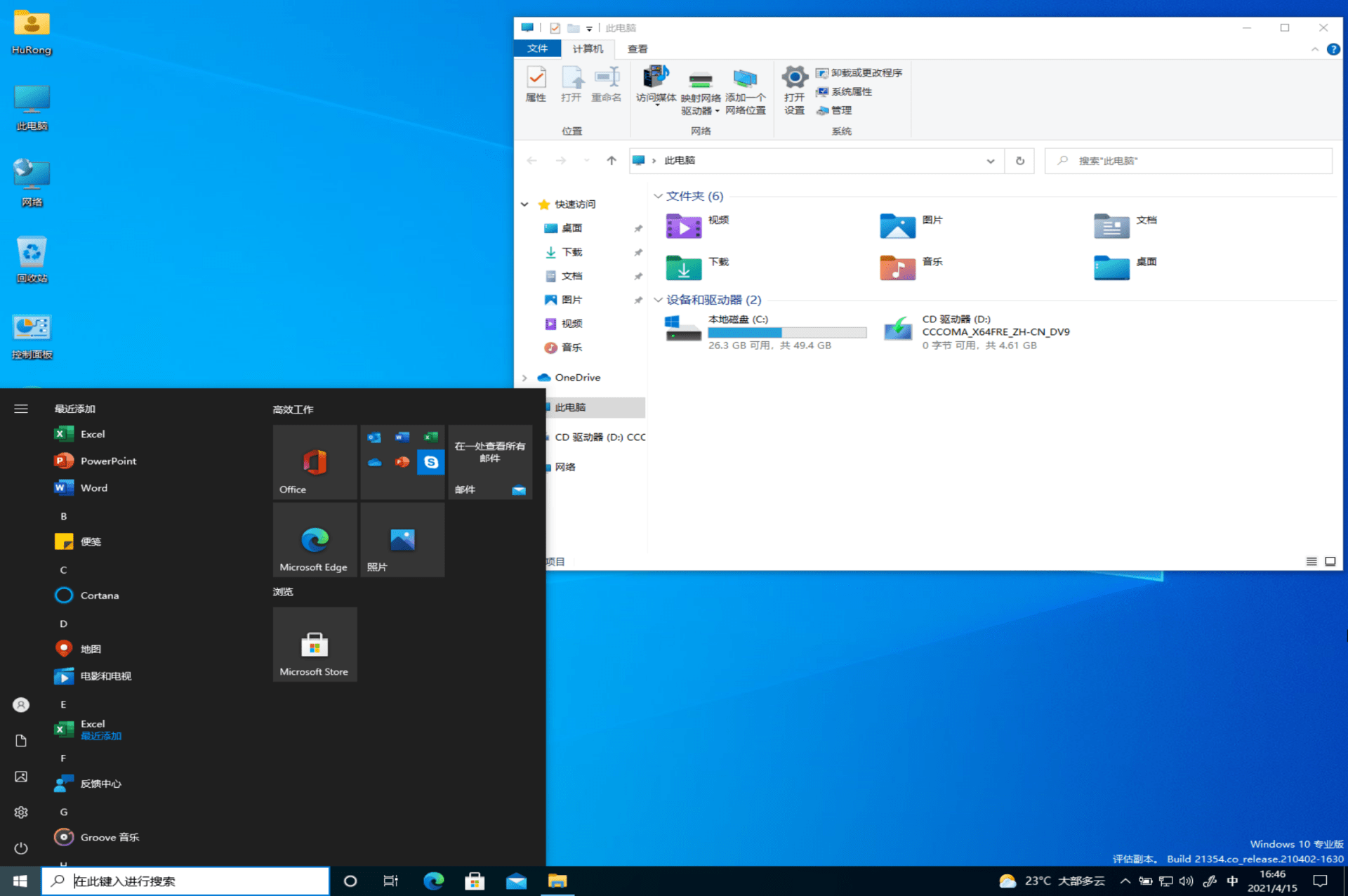Open Office tile in Start menu
This screenshot has width=1348, height=896.
[313, 461]
